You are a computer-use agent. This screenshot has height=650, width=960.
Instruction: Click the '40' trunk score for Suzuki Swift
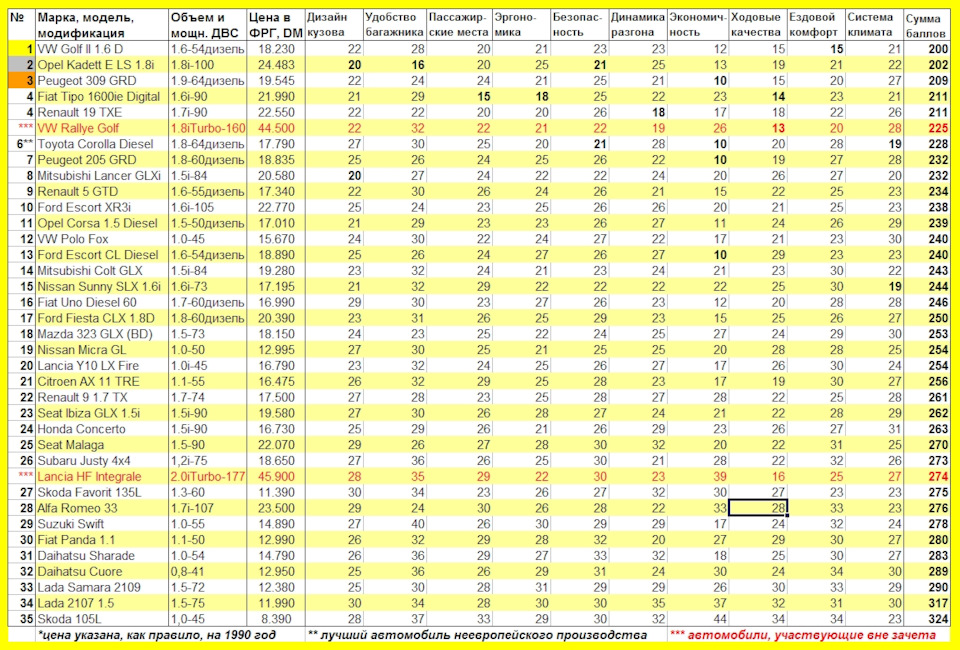coord(394,525)
